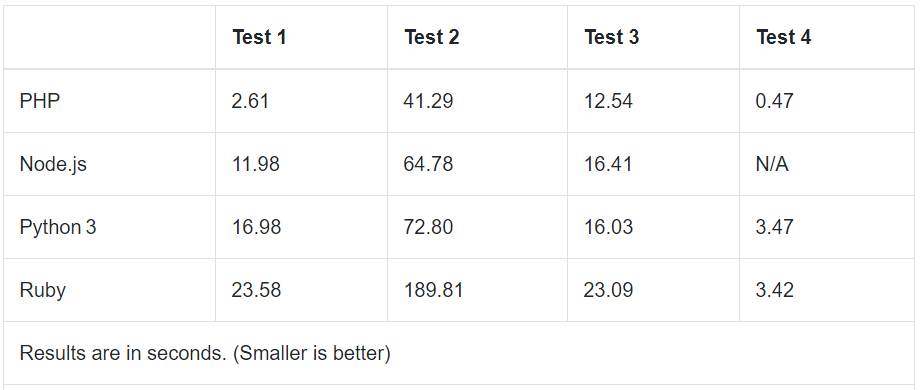Select the PHP row label
The height and width of the screenshot is (390, 922).
point(40,101)
